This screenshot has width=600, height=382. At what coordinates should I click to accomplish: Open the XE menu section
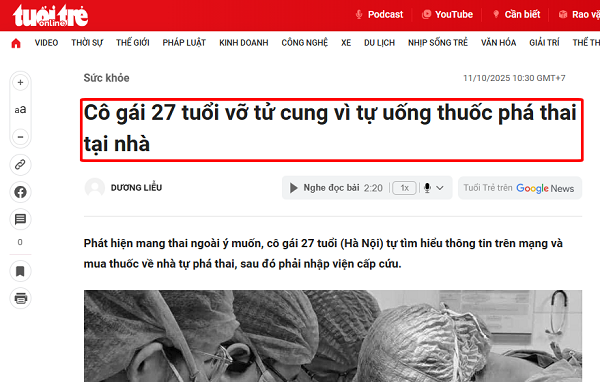coord(346,43)
